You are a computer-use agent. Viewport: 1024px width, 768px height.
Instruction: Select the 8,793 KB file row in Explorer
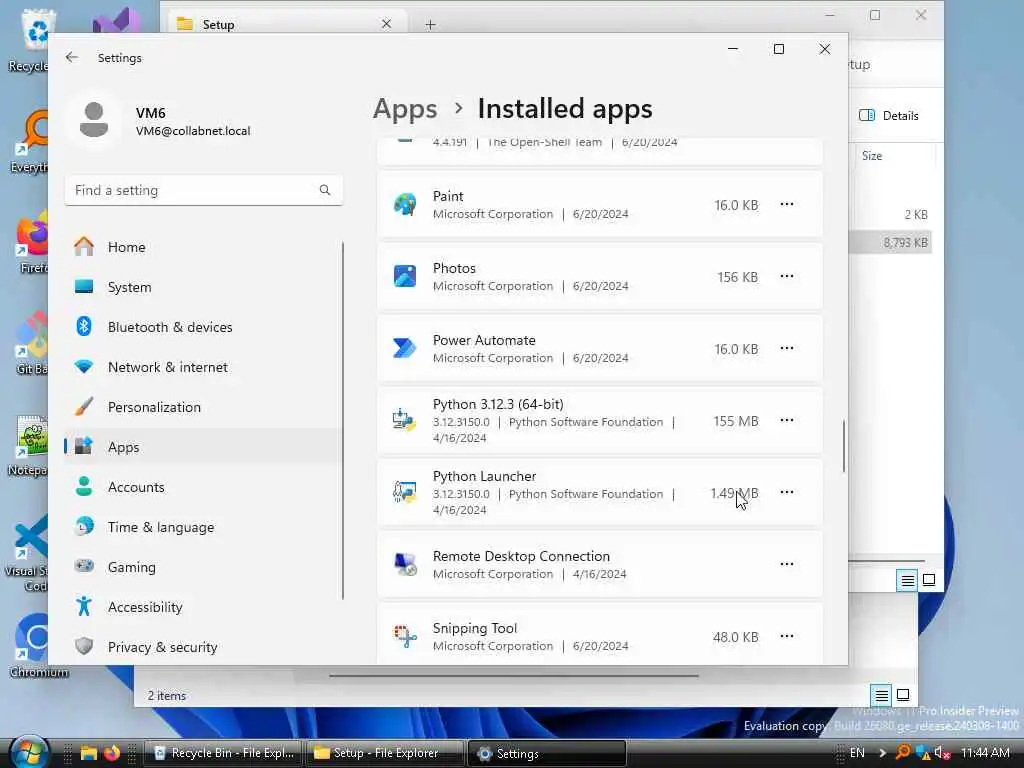tap(891, 242)
